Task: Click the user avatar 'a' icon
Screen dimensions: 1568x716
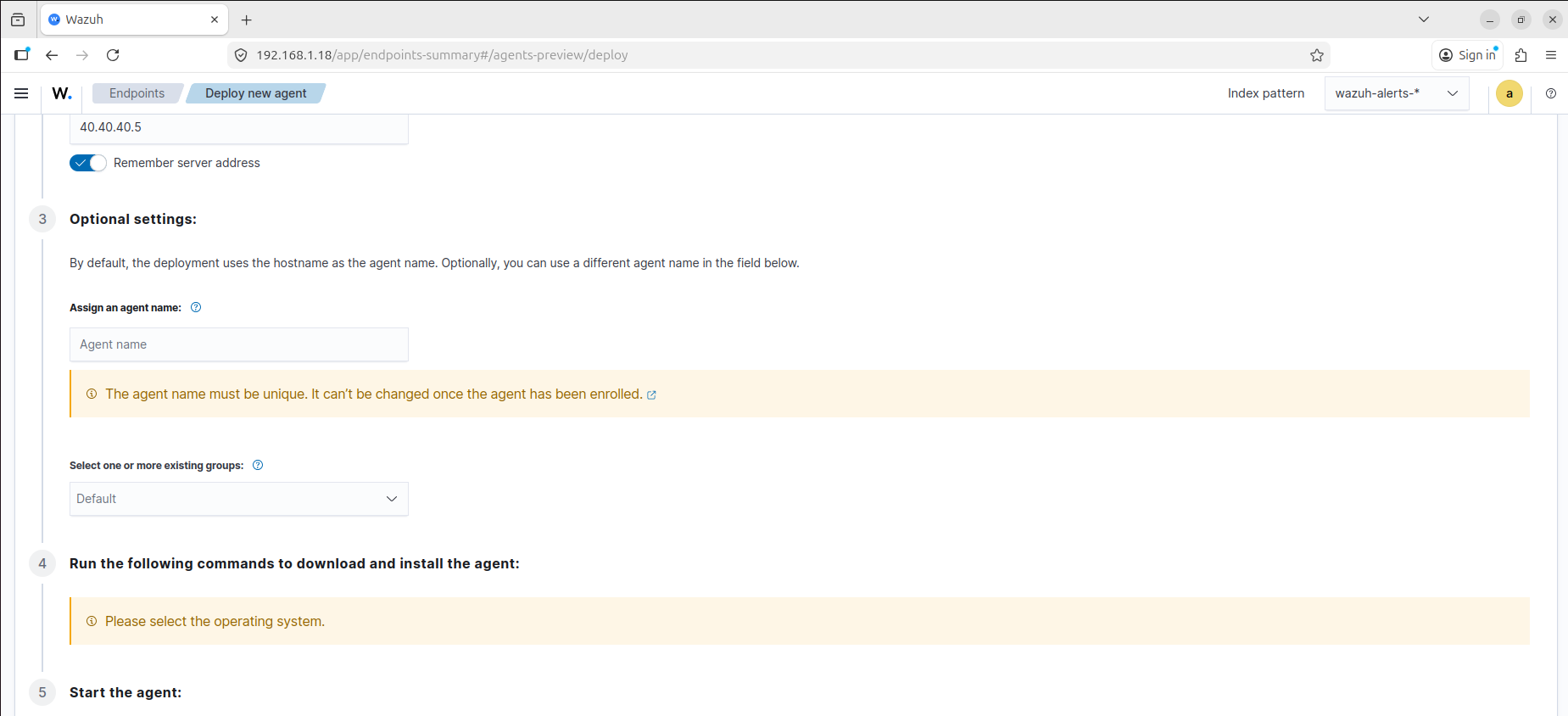Action: click(x=1509, y=93)
